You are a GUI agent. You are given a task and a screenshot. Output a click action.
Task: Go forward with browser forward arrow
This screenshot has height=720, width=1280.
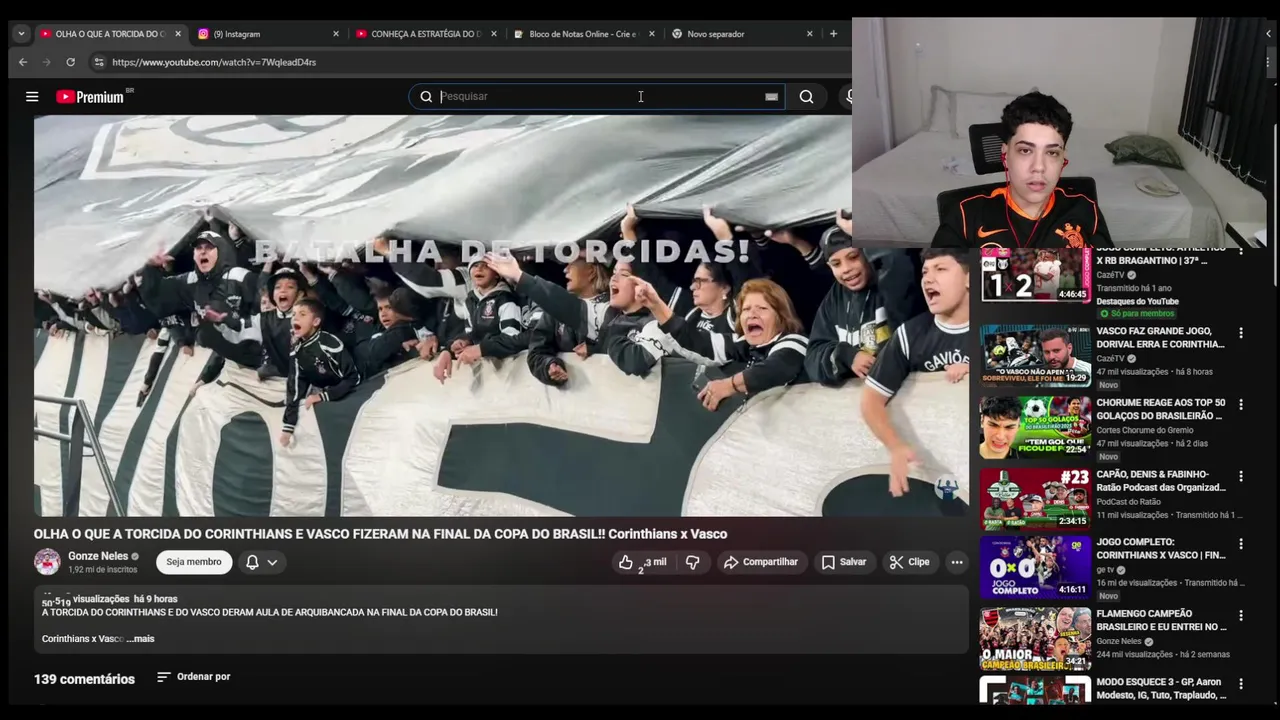point(46,62)
